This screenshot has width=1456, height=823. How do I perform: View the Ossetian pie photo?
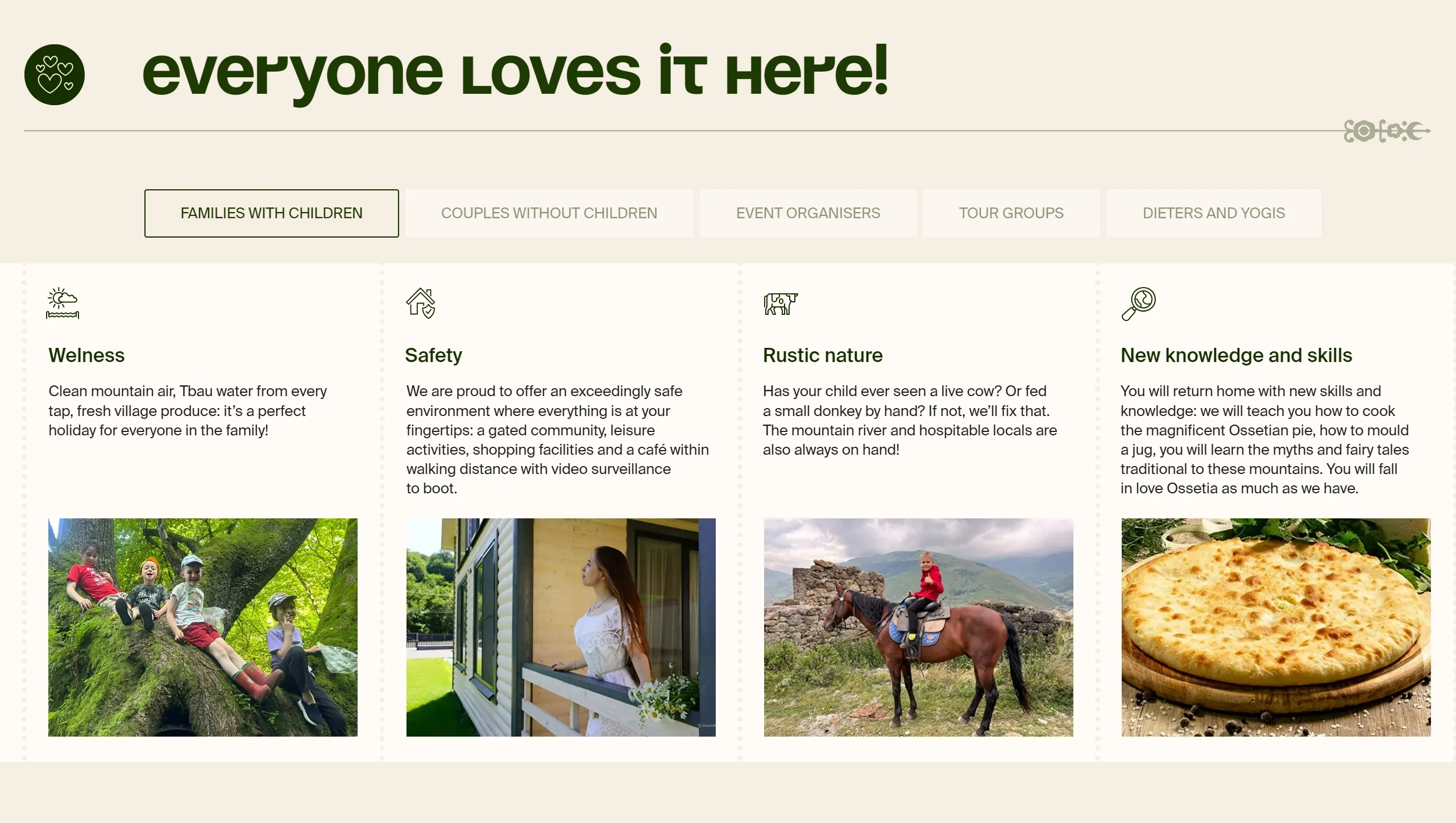1276,627
